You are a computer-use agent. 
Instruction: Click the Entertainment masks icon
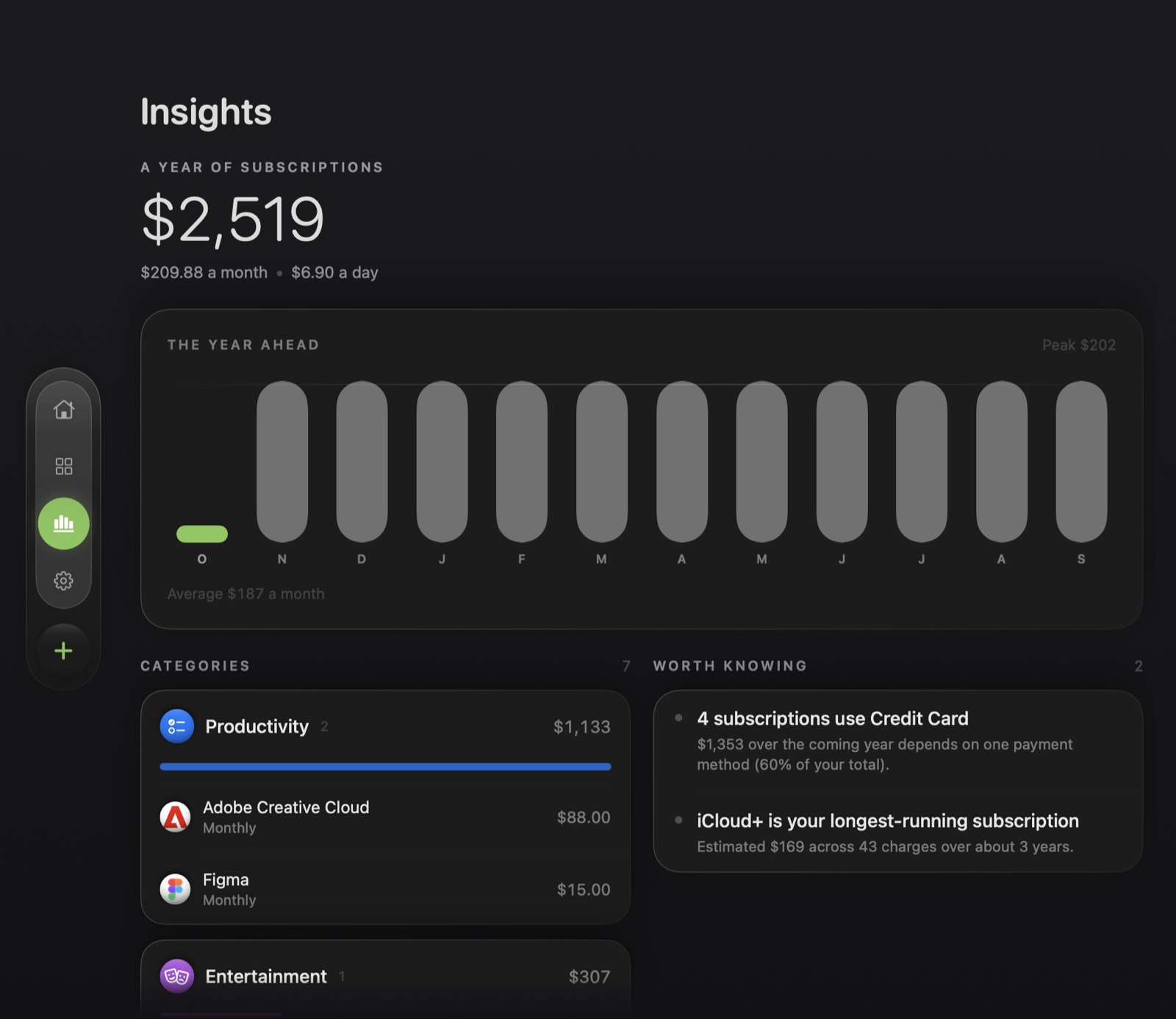[x=177, y=976]
